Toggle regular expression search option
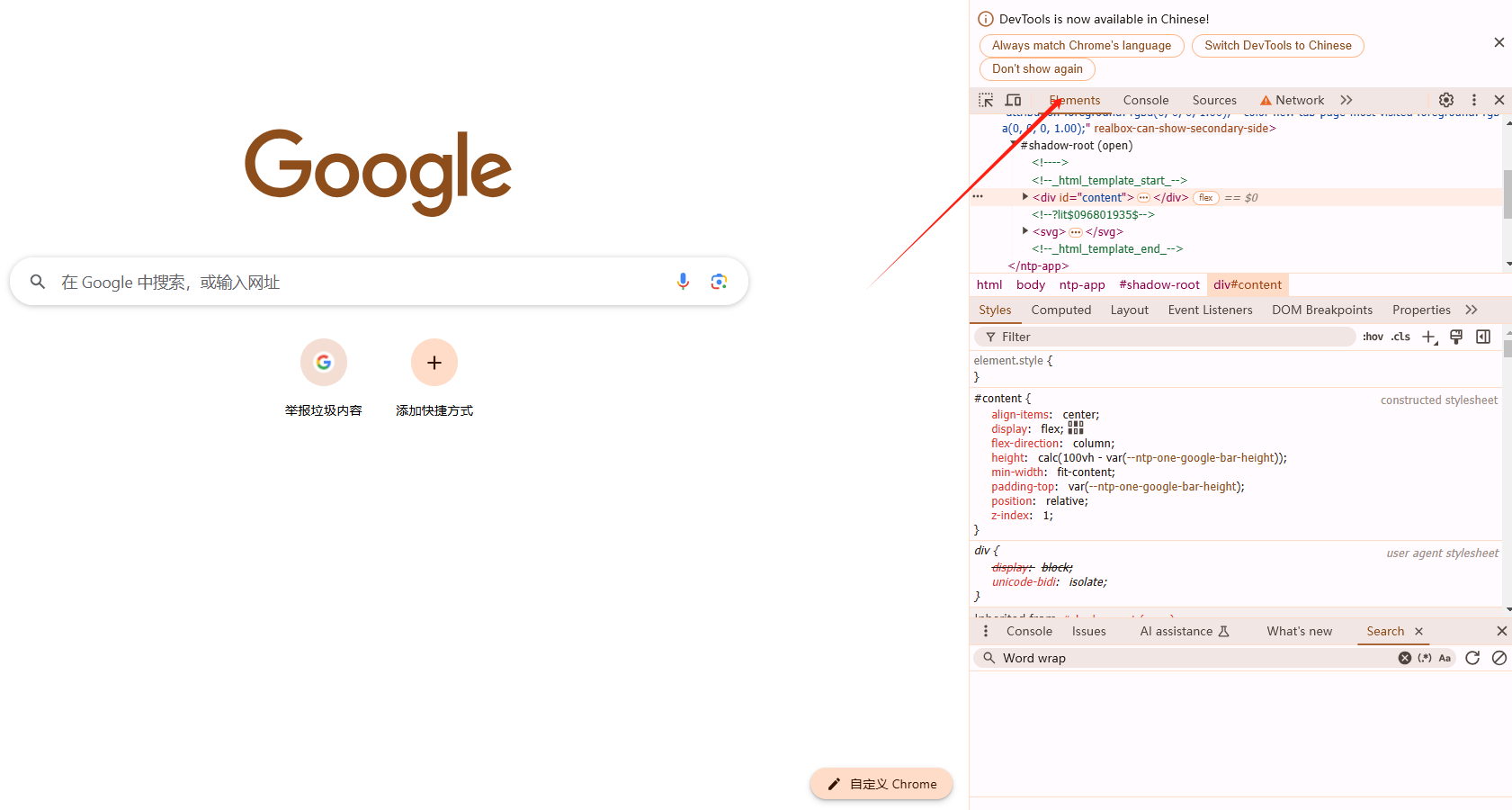The width and height of the screenshot is (1512, 810). [x=1425, y=658]
